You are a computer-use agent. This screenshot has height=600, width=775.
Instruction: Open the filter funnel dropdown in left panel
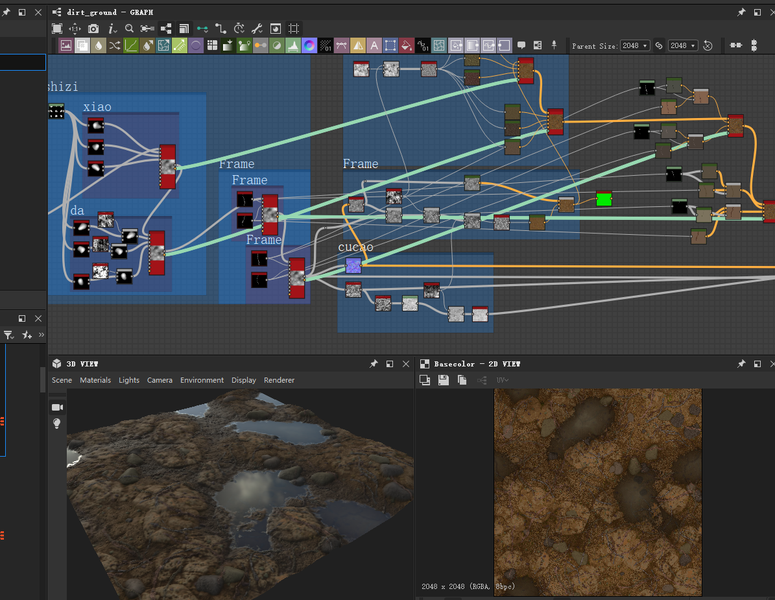click(x=9, y=335)
